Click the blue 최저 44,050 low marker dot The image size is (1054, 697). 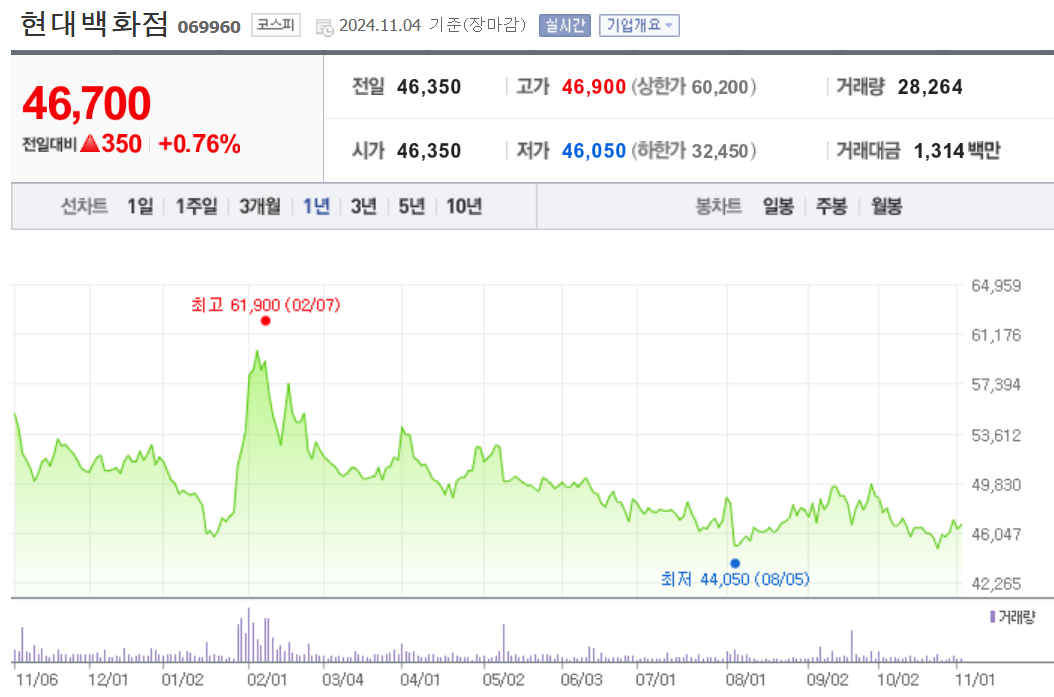tap(735, 563)
